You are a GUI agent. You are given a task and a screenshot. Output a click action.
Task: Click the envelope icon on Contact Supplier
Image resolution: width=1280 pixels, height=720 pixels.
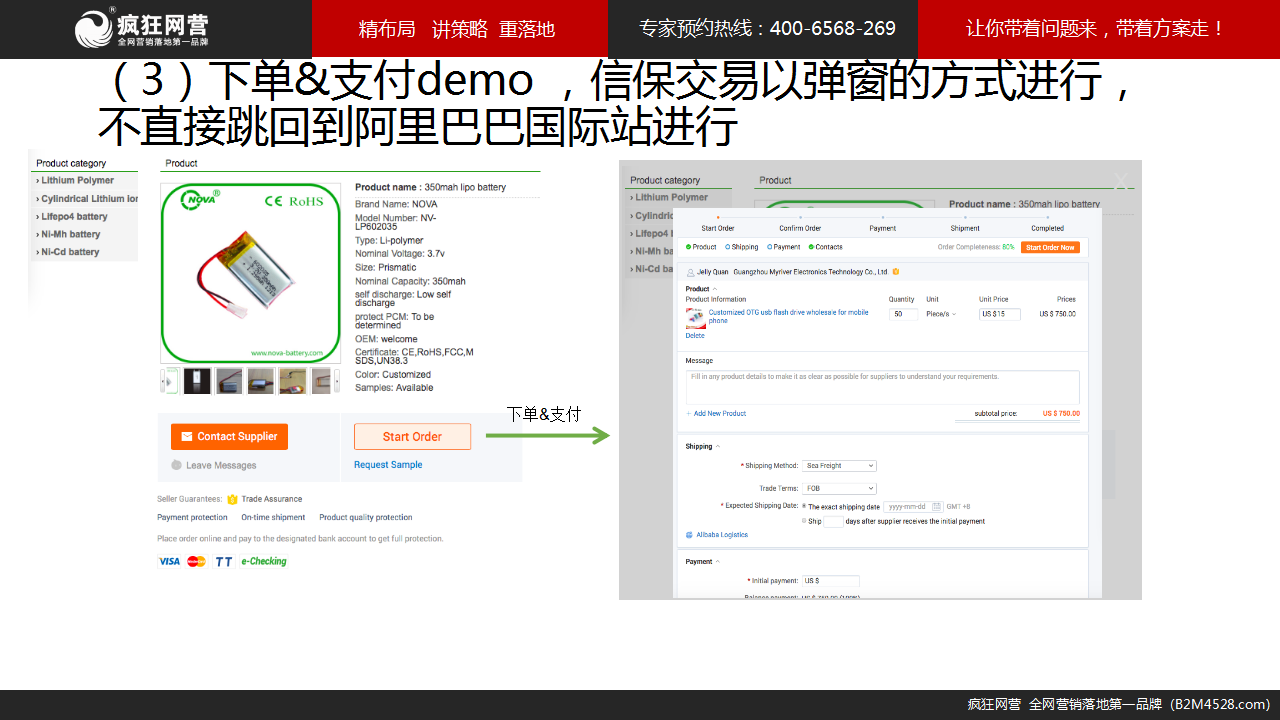(x=186, y=437)
